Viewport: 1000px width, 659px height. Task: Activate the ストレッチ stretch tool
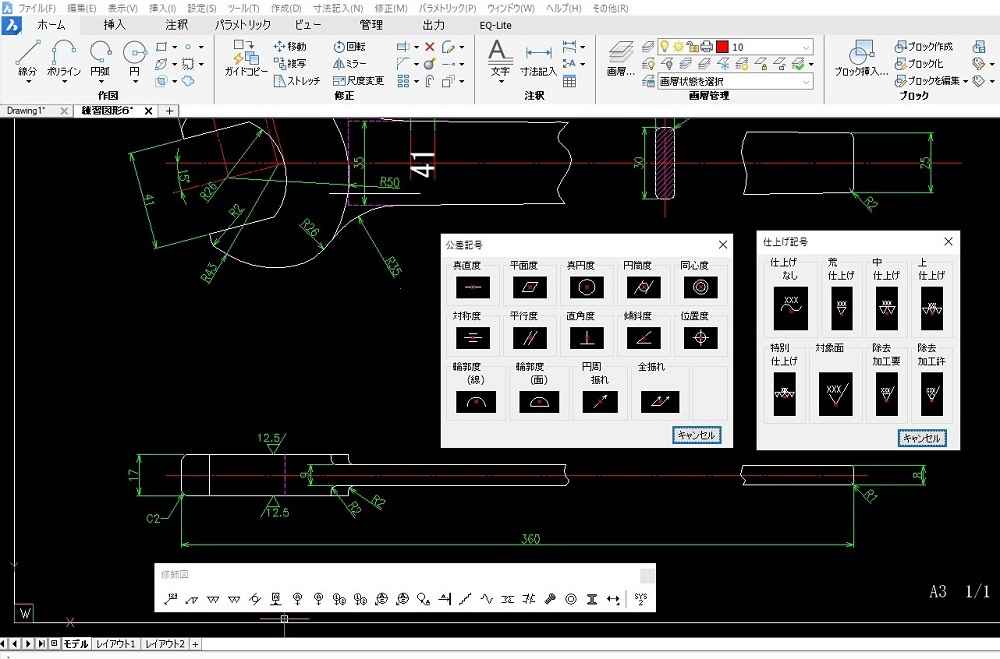tap(297, 81)
